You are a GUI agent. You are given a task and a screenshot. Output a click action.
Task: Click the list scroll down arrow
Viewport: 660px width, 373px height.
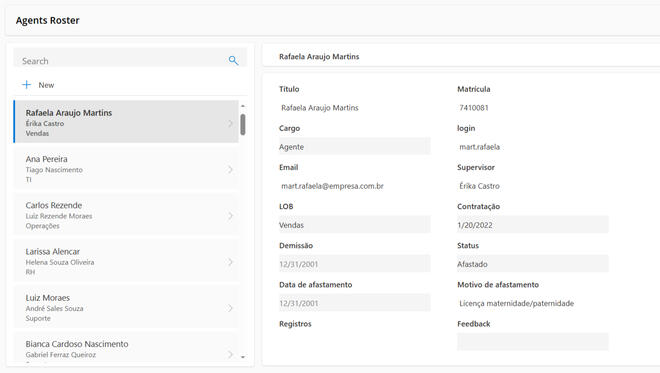pyautogui.click(x=243, y=357)
